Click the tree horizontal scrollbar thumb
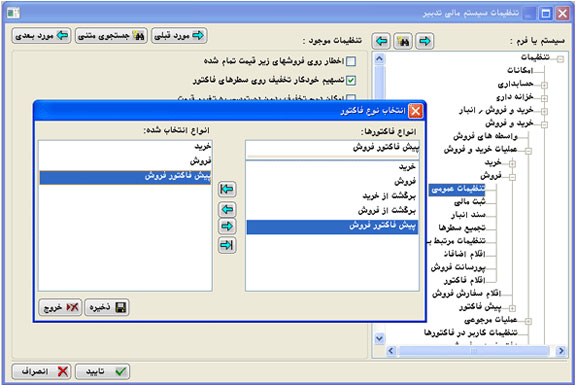The width and height of the screenshot is (579, 388). click(x=474, y=351)
